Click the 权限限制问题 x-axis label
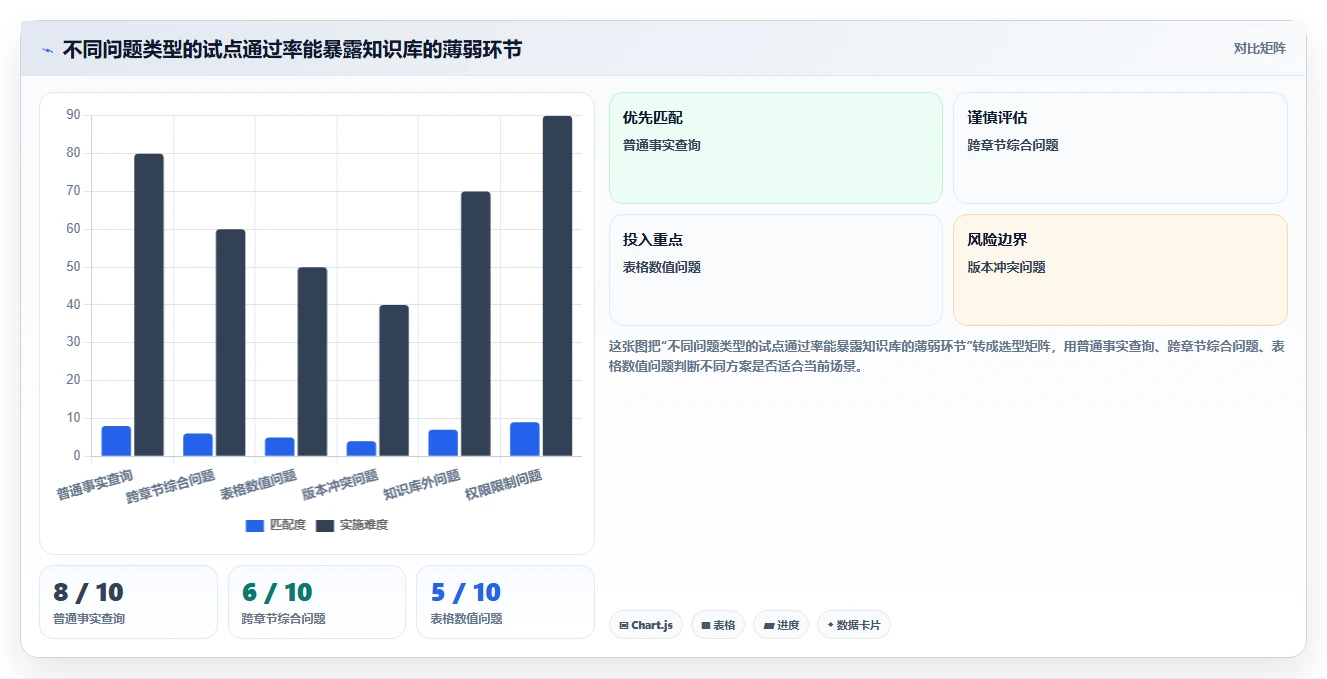This screenshot has height=679, width=1327. coord(503,485)
